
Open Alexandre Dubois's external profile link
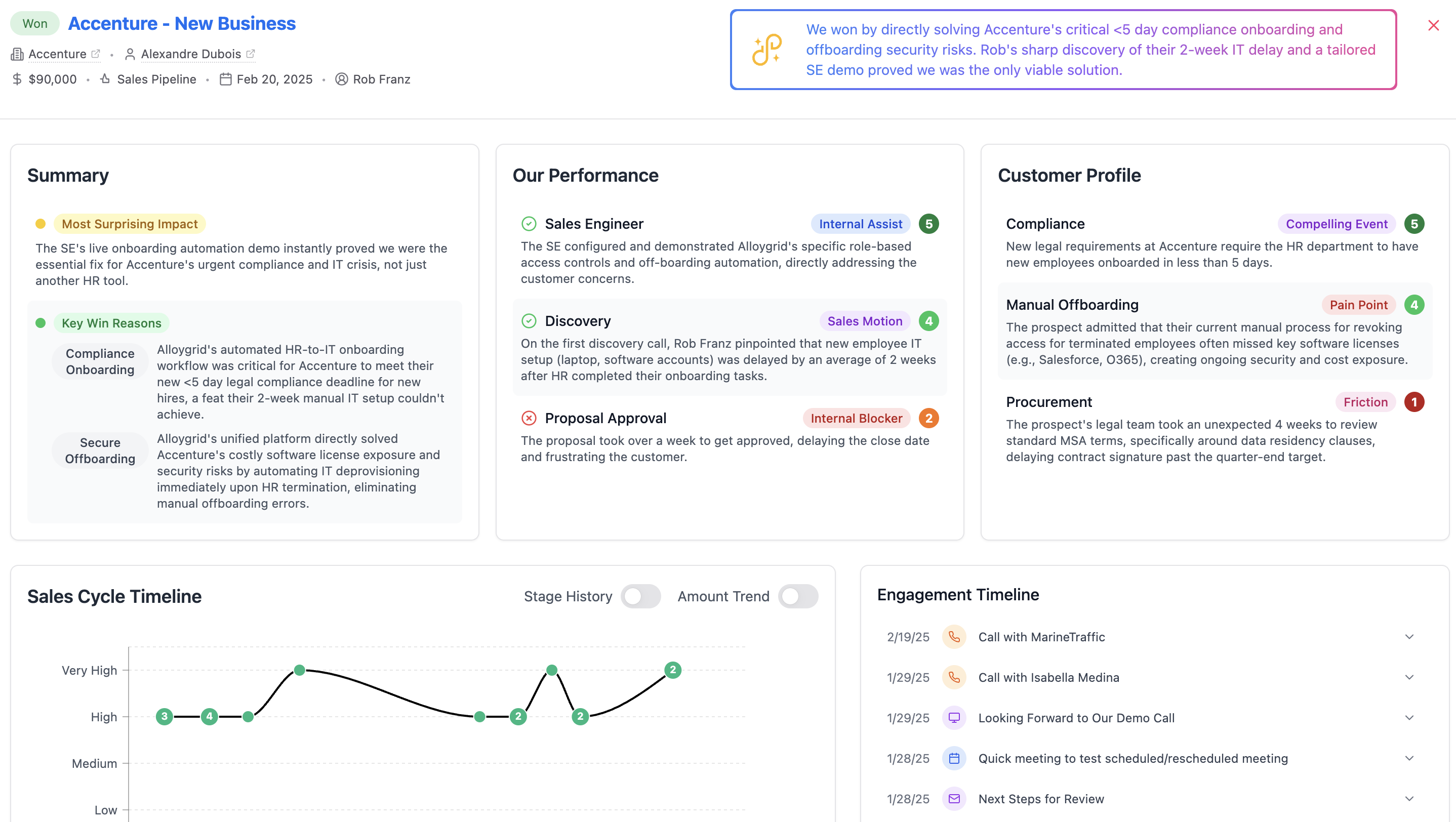252,54
